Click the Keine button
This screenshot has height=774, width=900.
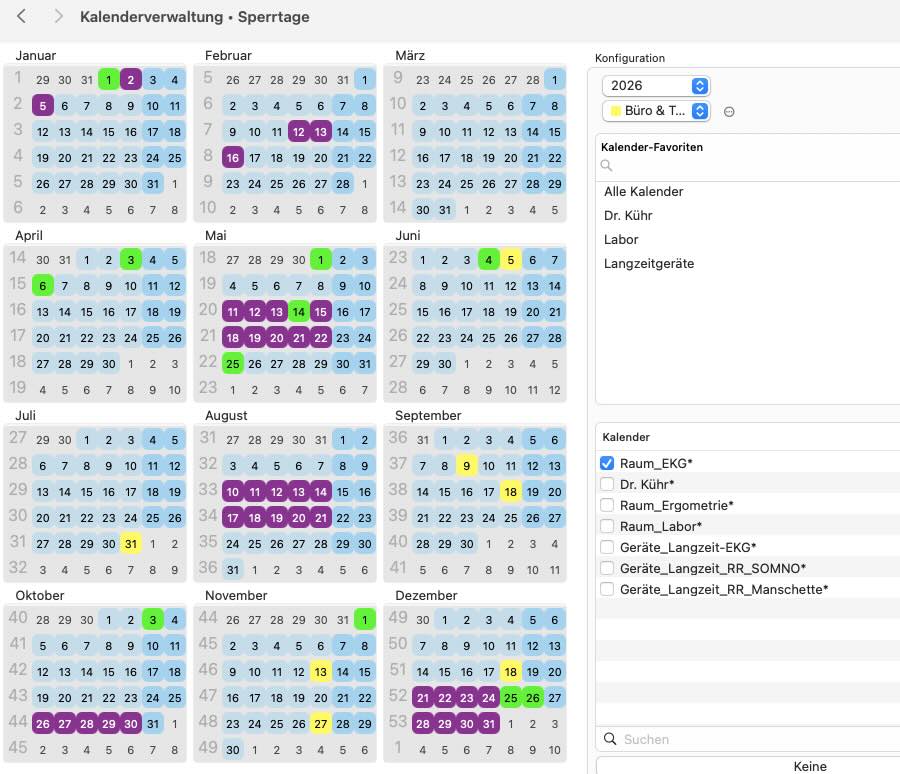[809, 765]
